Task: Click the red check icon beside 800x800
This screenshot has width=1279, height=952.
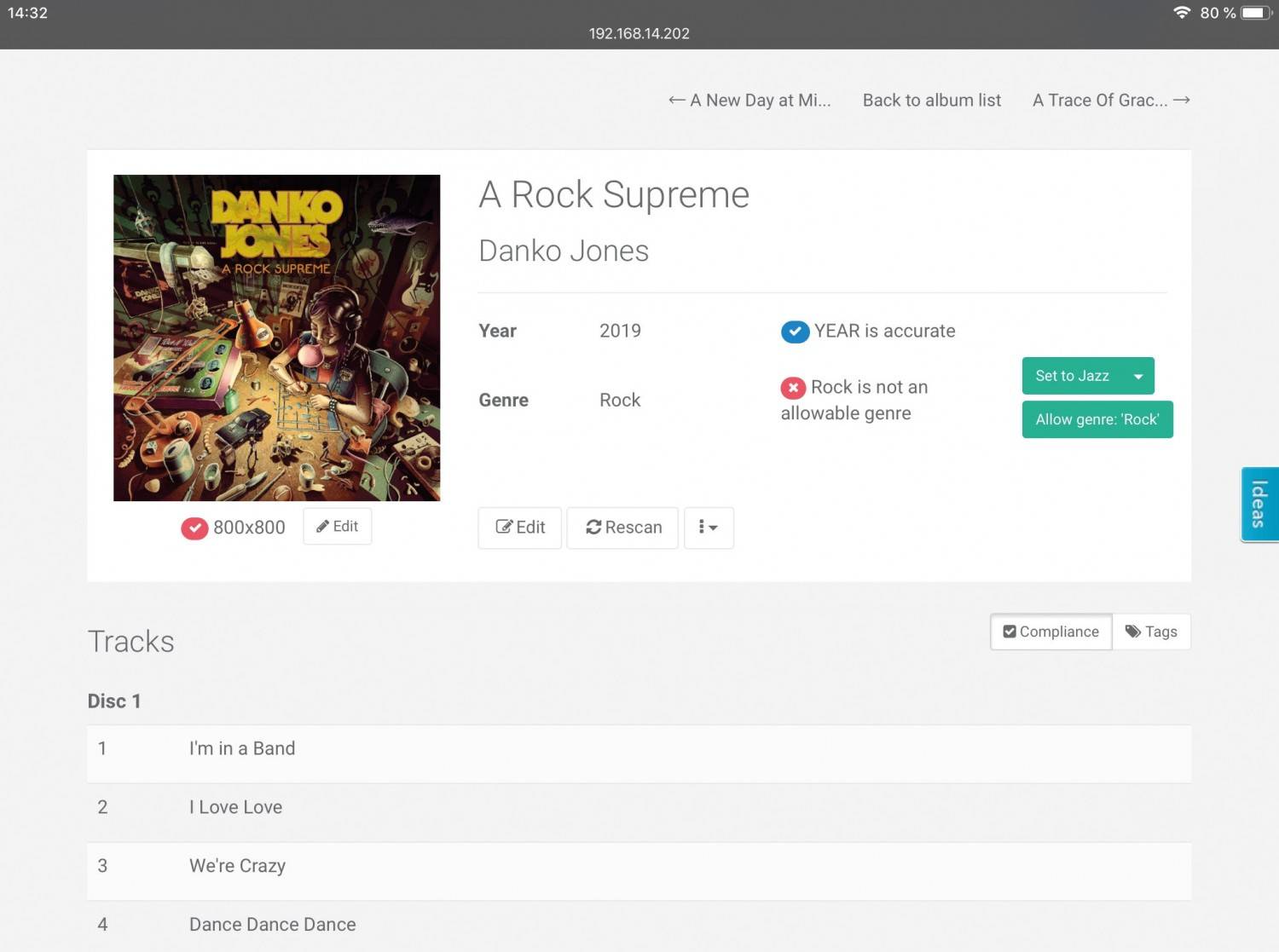Action: click(194, 528)
